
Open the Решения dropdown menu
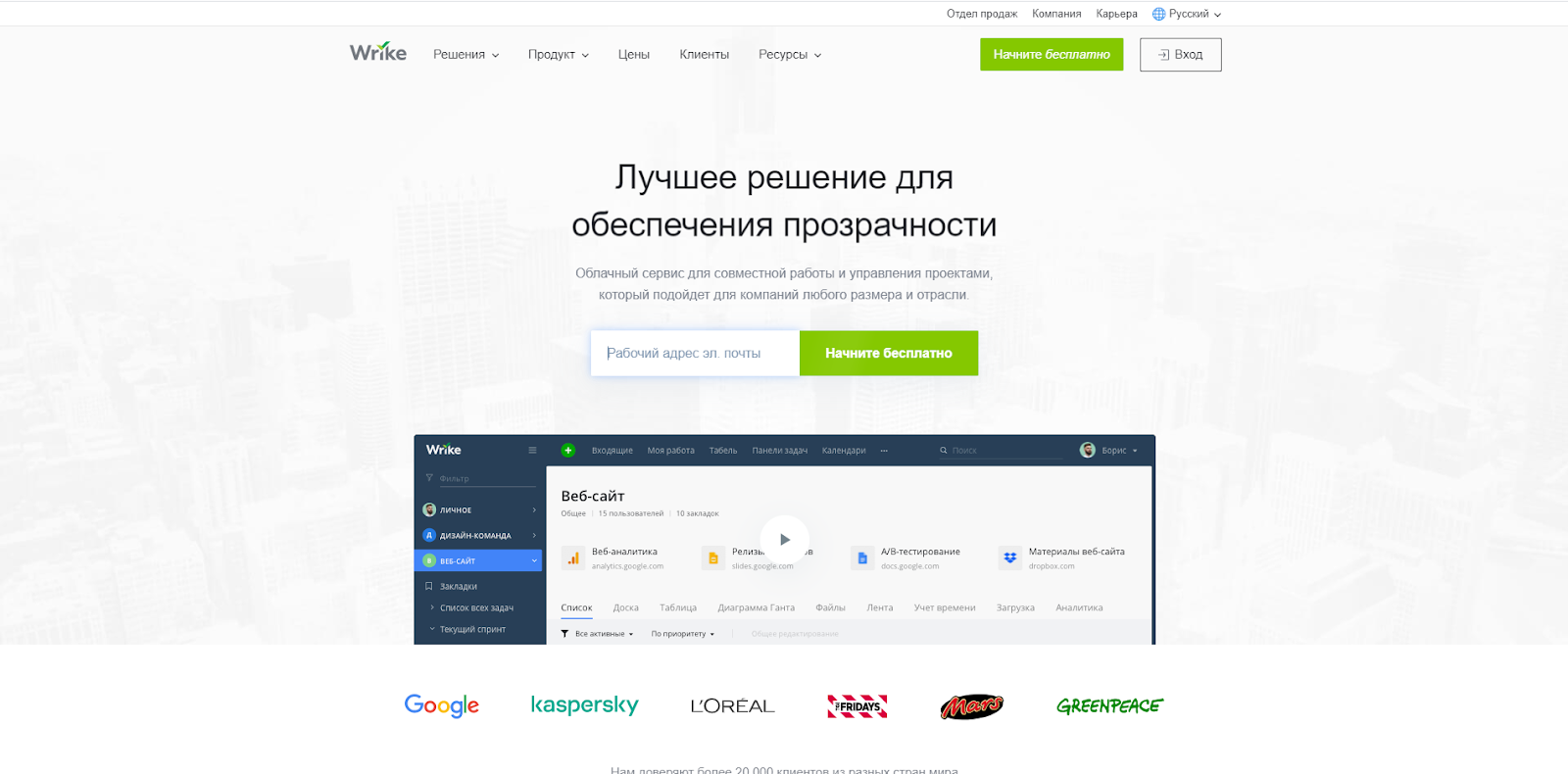(466, 55)
